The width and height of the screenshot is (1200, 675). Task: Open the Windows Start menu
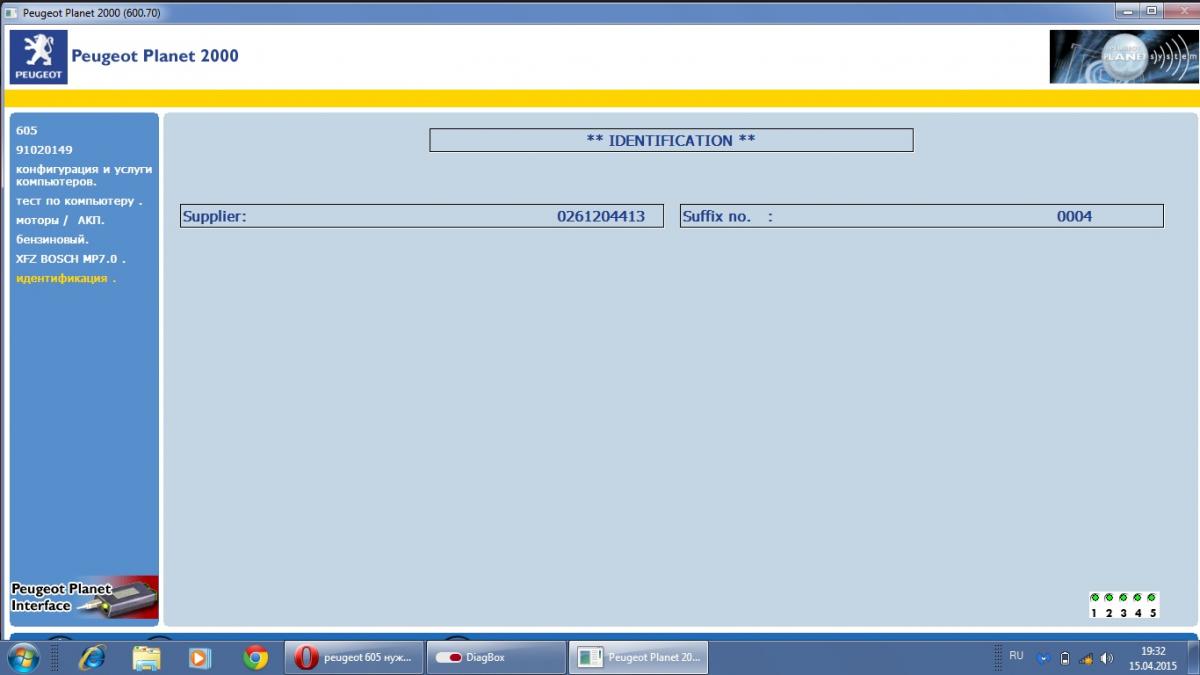pyautogui.click(x=22, y=657)
